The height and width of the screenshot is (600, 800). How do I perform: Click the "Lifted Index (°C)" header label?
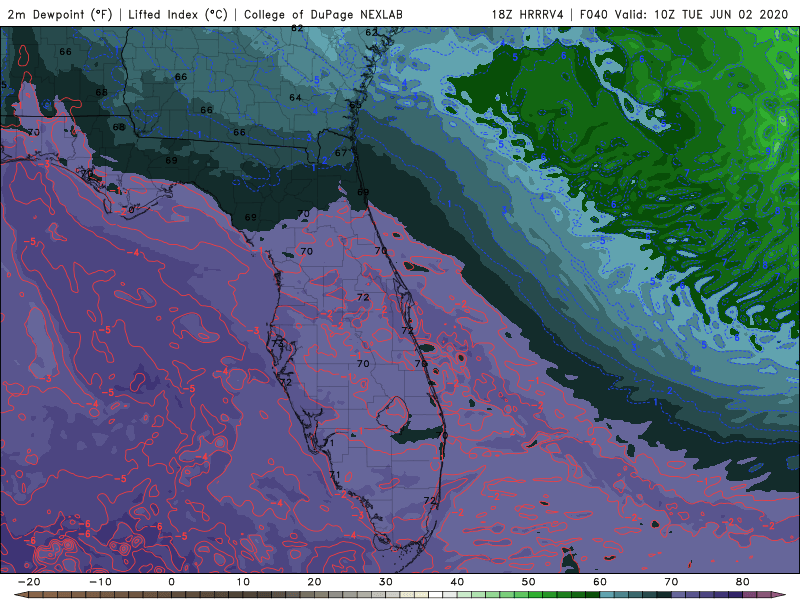tap(178, 14)
